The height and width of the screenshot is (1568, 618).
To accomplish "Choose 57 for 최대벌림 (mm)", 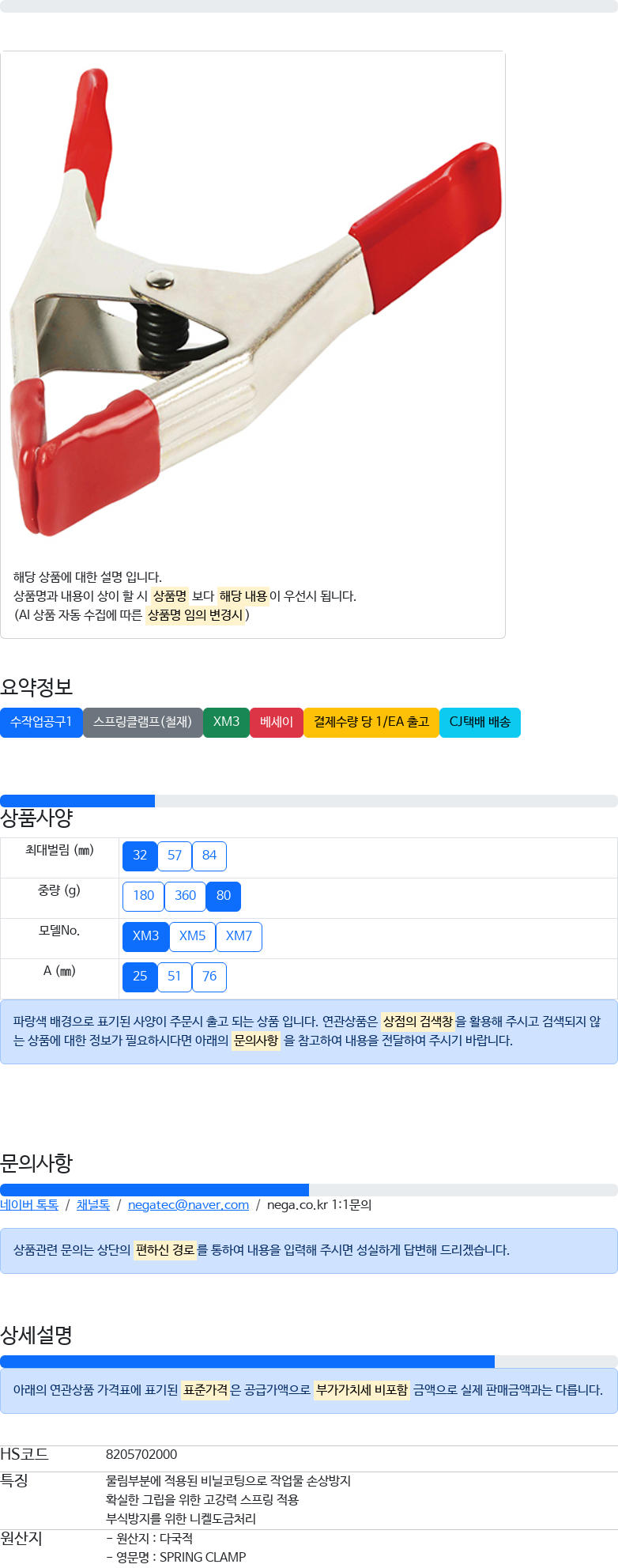I will point(175,856).
